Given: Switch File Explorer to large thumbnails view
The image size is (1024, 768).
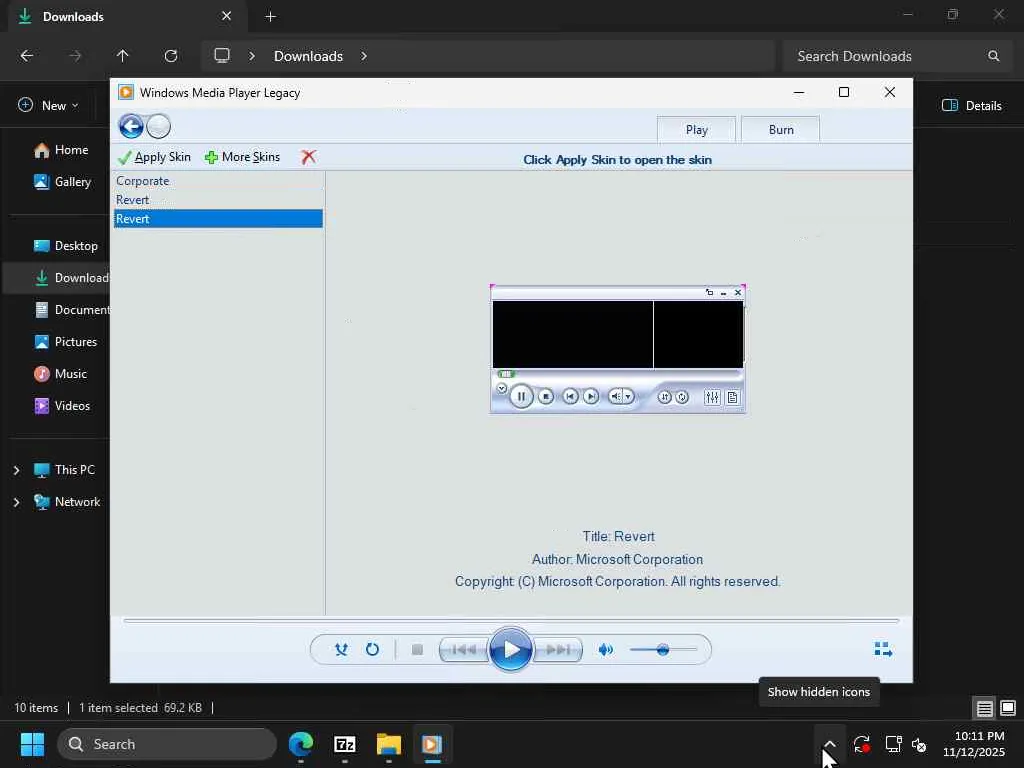Looking at the screenshot, I should [x=1008, y=708].
